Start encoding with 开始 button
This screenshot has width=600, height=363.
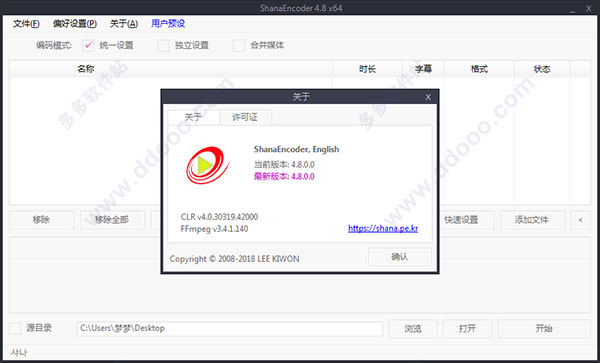click(544, 329)
